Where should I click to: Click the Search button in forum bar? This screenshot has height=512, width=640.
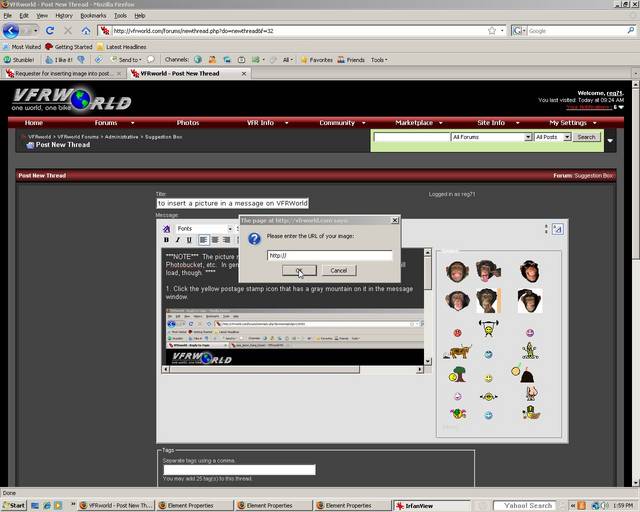(x=586, y=137)
